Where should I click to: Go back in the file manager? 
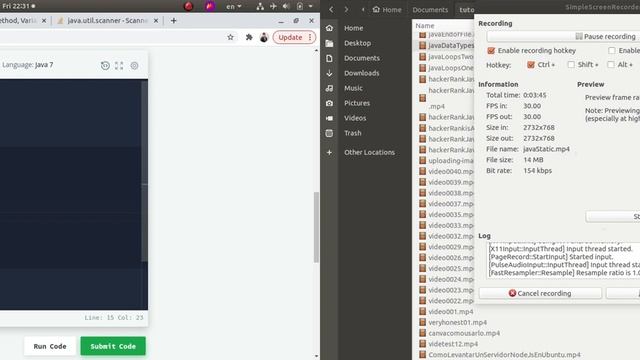coord(331,9)
